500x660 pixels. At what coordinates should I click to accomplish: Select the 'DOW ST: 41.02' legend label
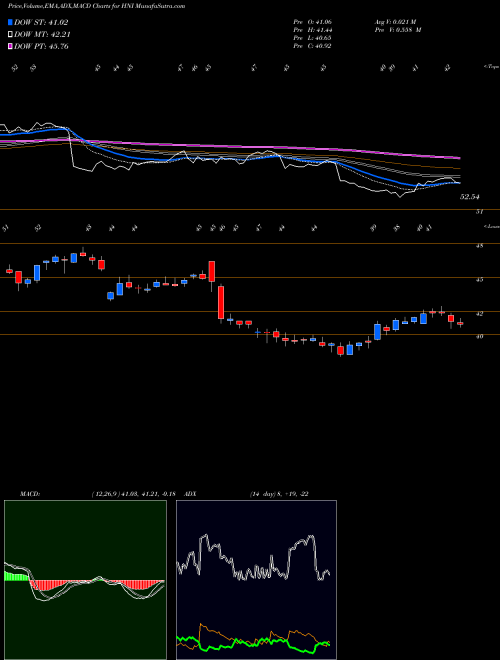pos(41,22)
